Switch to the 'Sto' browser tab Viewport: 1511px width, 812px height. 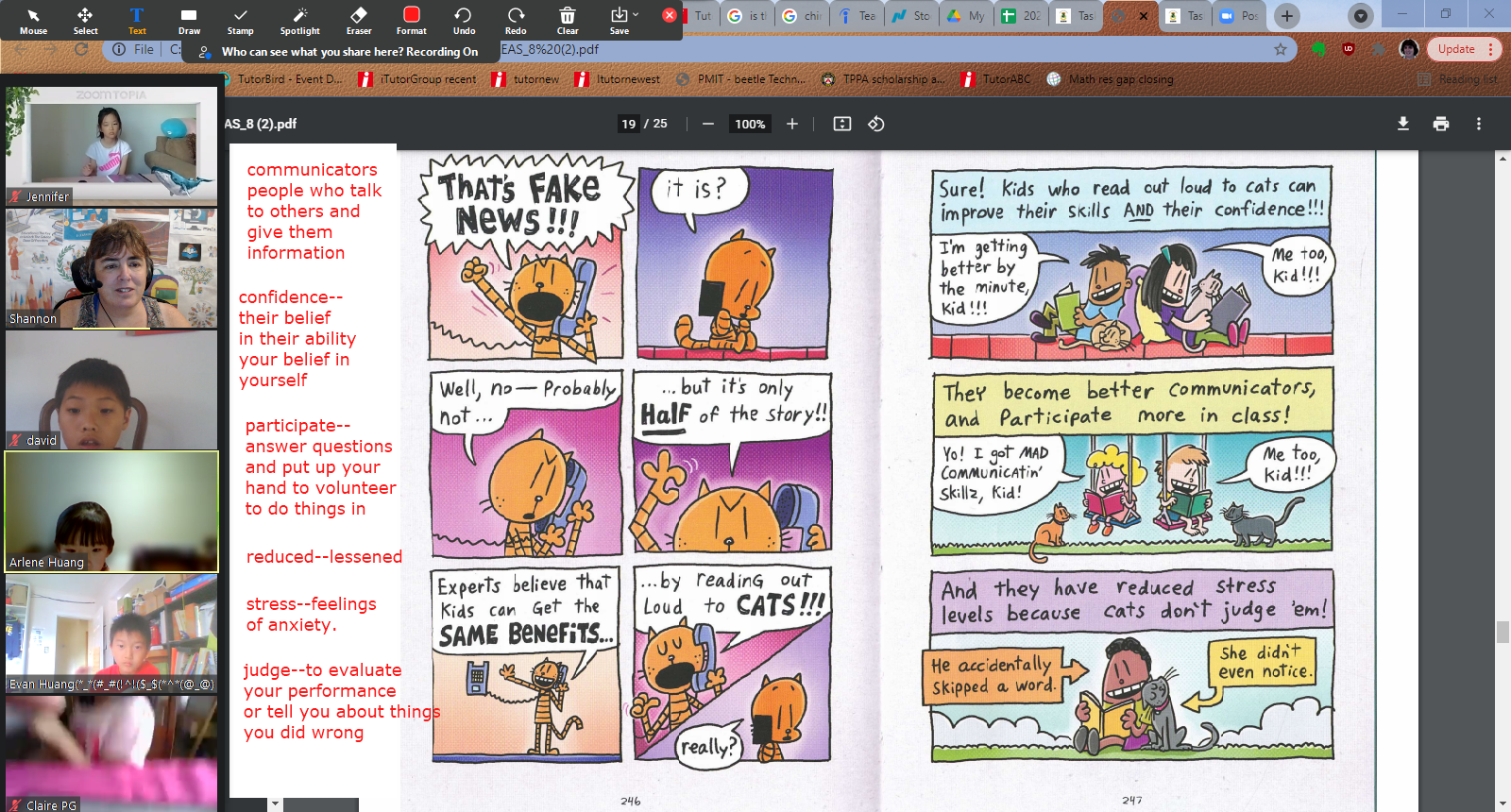912,16
